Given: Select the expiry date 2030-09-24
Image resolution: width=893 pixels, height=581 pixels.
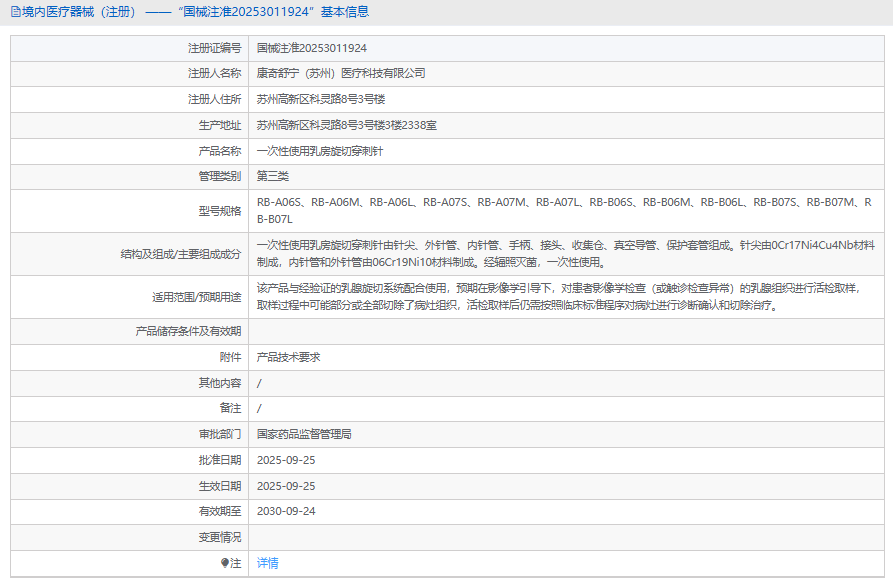Looking at the screenshot, I should tap(286, 512).
